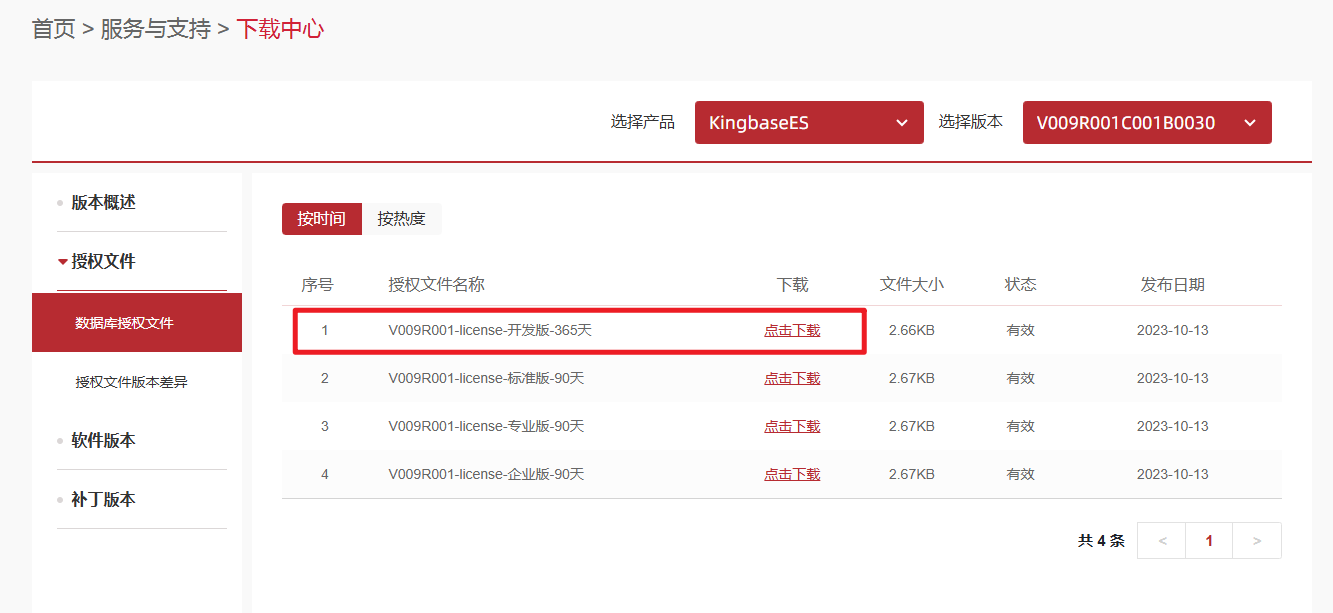Click the 有效 status in row 4
Screen dimensions: 1333x613
[x=1020, y=474]
